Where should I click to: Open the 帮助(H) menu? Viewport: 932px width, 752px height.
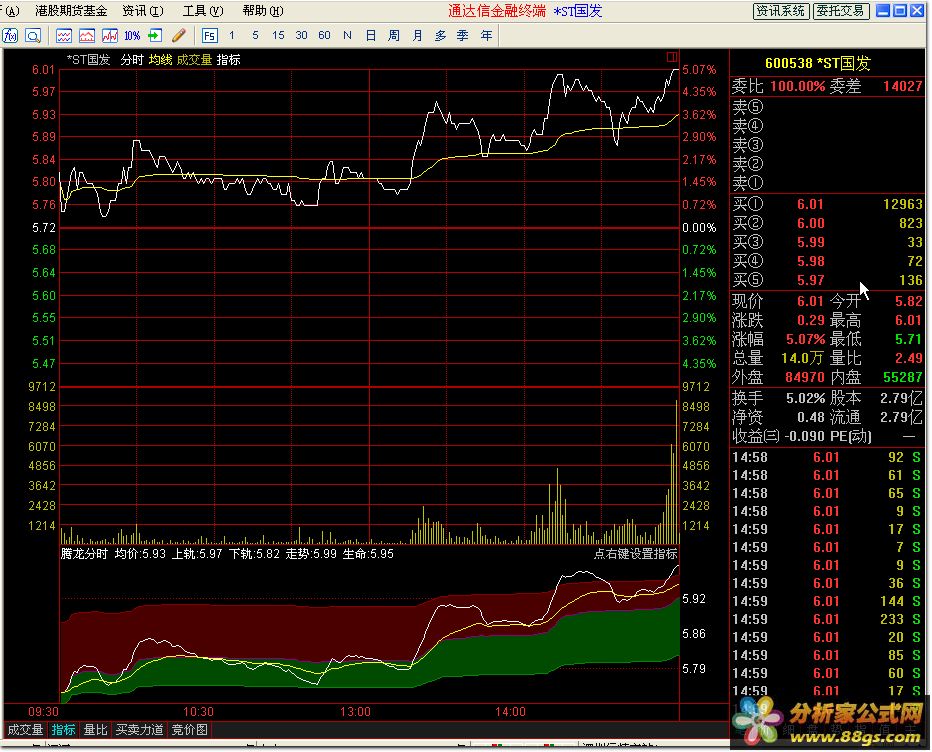pyautogui.click(x=263, y=11)
